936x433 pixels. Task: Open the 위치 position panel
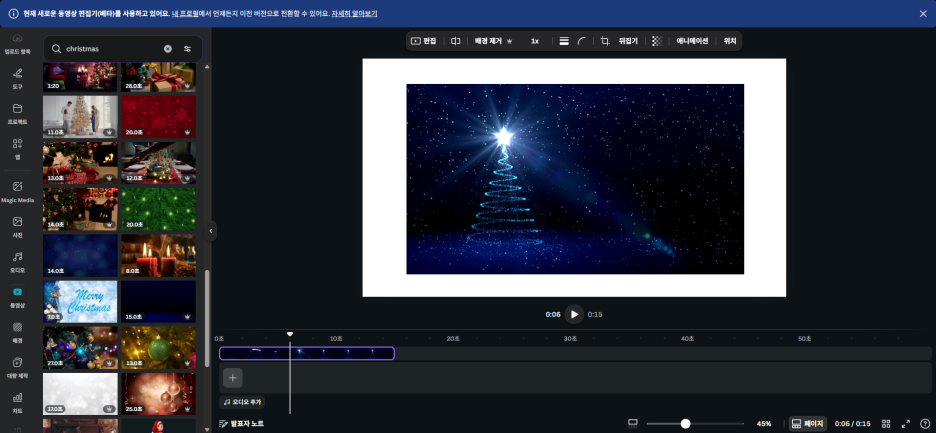click(x=730, y=41)
